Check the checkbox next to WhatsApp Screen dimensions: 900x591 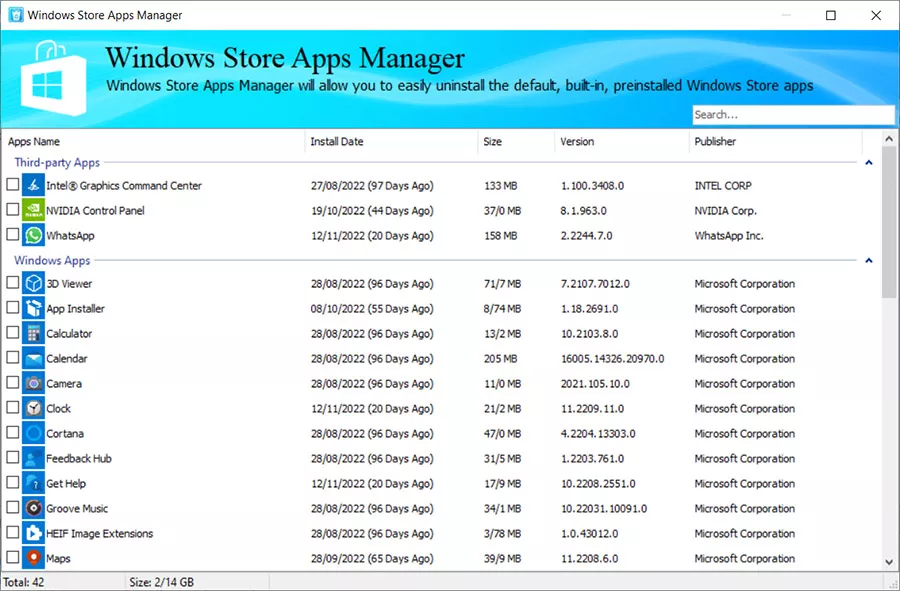[x=11, y=235]
